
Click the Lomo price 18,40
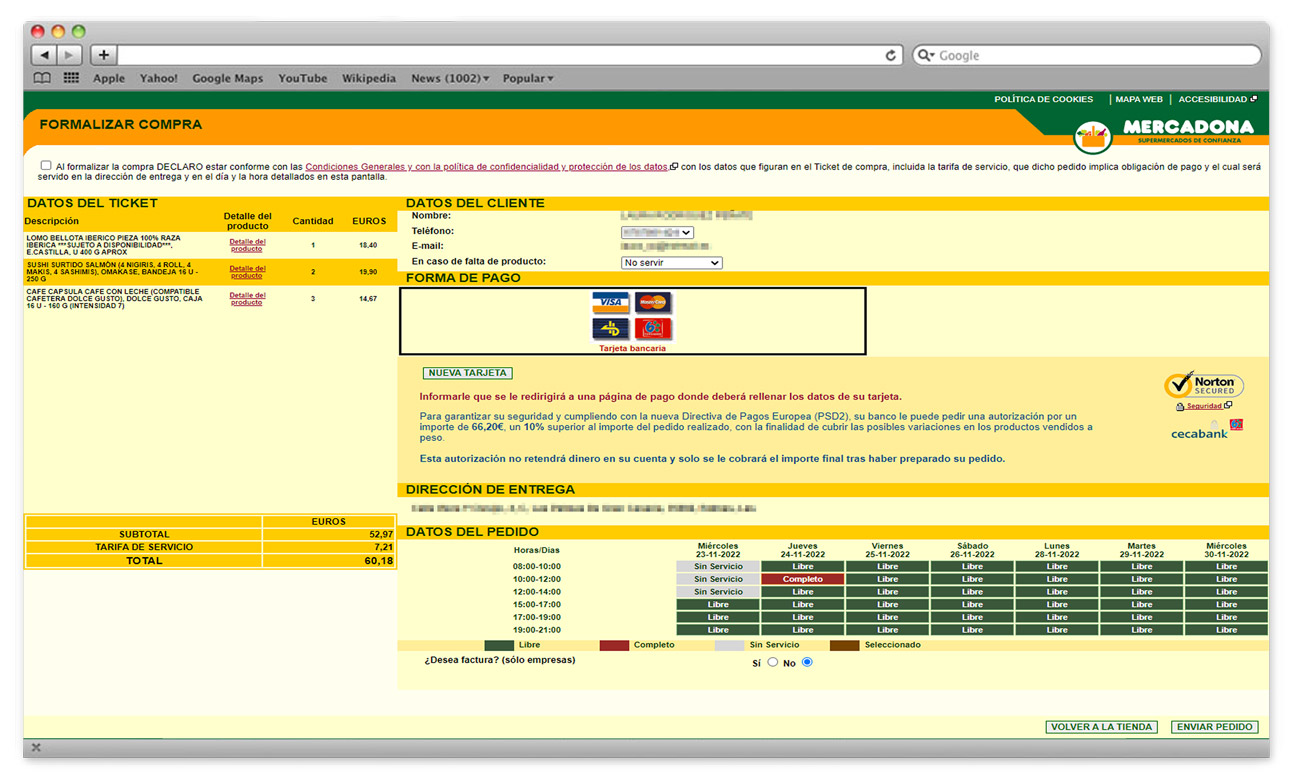pos(368,245)
